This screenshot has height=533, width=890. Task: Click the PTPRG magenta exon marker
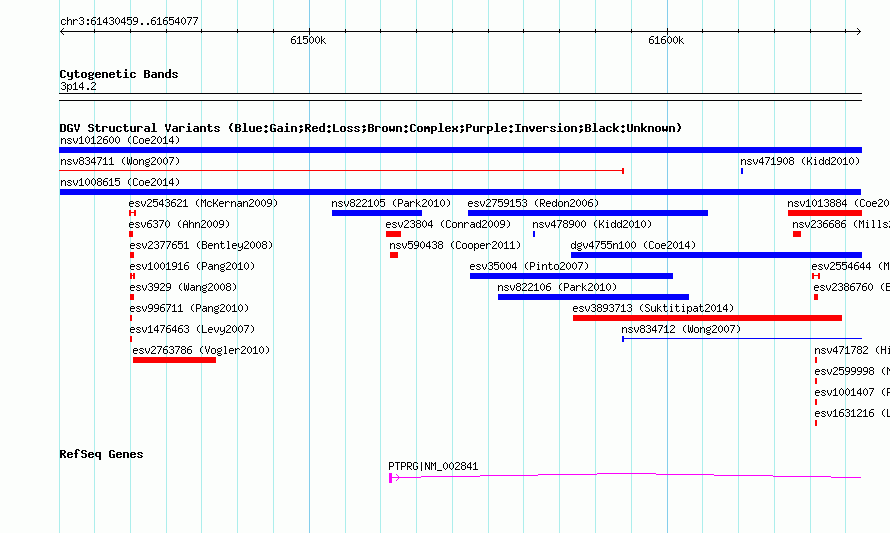click(x=391, y=478)
